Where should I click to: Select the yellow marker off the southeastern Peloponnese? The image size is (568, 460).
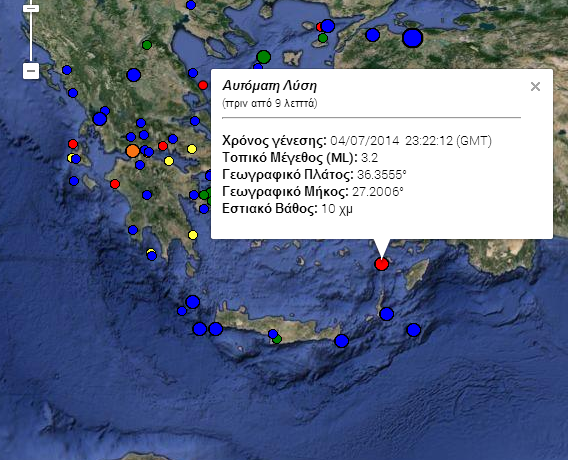pyautogui.click(x=193, y=235)
